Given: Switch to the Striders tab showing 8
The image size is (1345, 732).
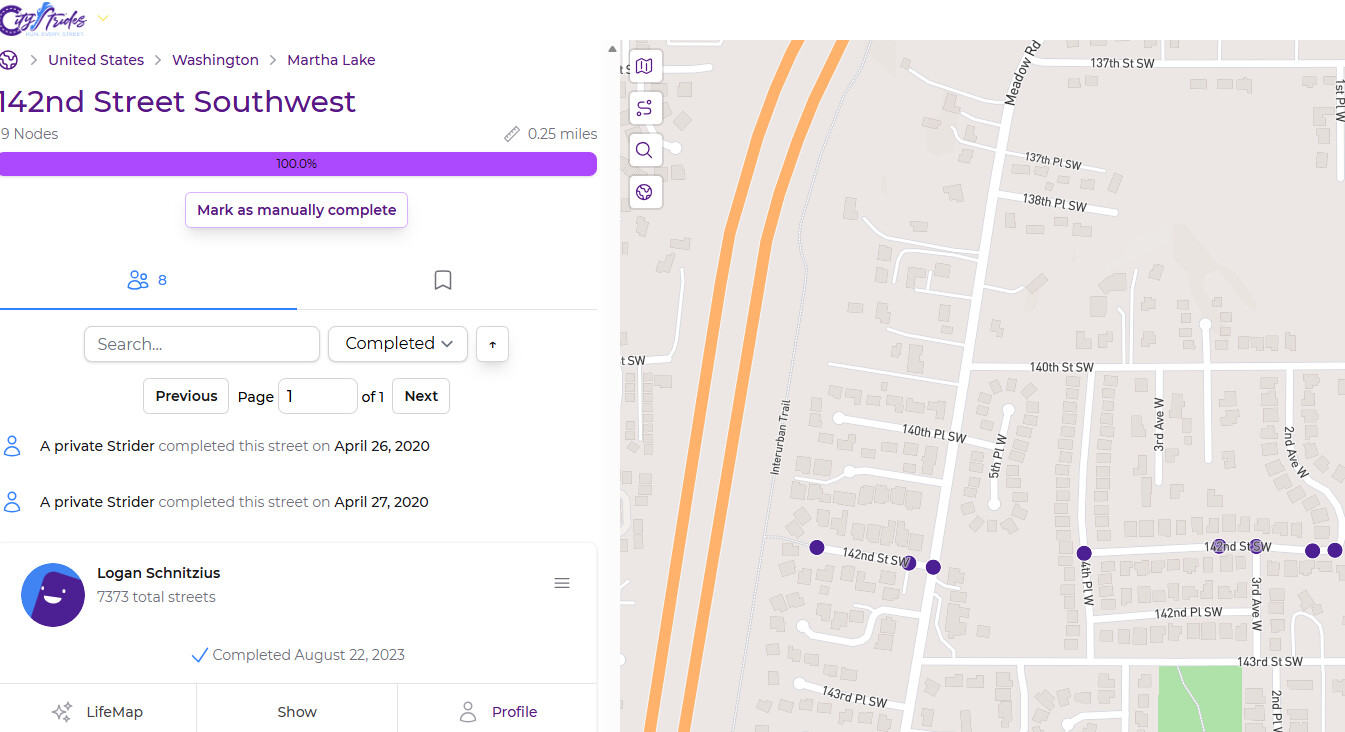Looking at the screenshot, I should [148, 280].
